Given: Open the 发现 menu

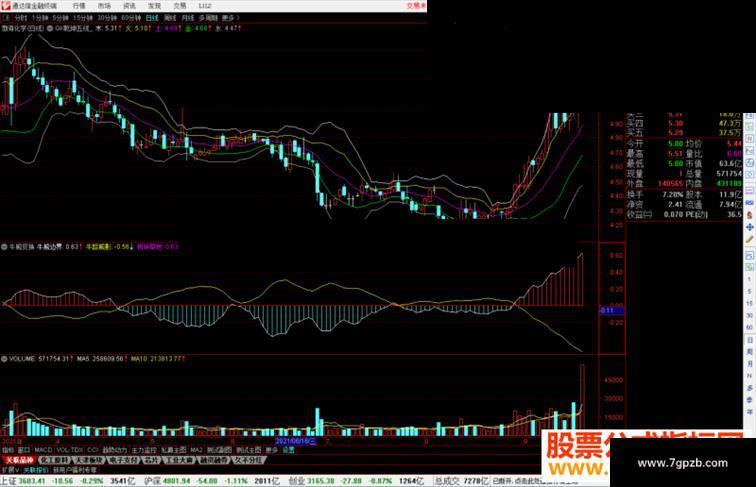Looking at the screenshot, I should point(154,6).
